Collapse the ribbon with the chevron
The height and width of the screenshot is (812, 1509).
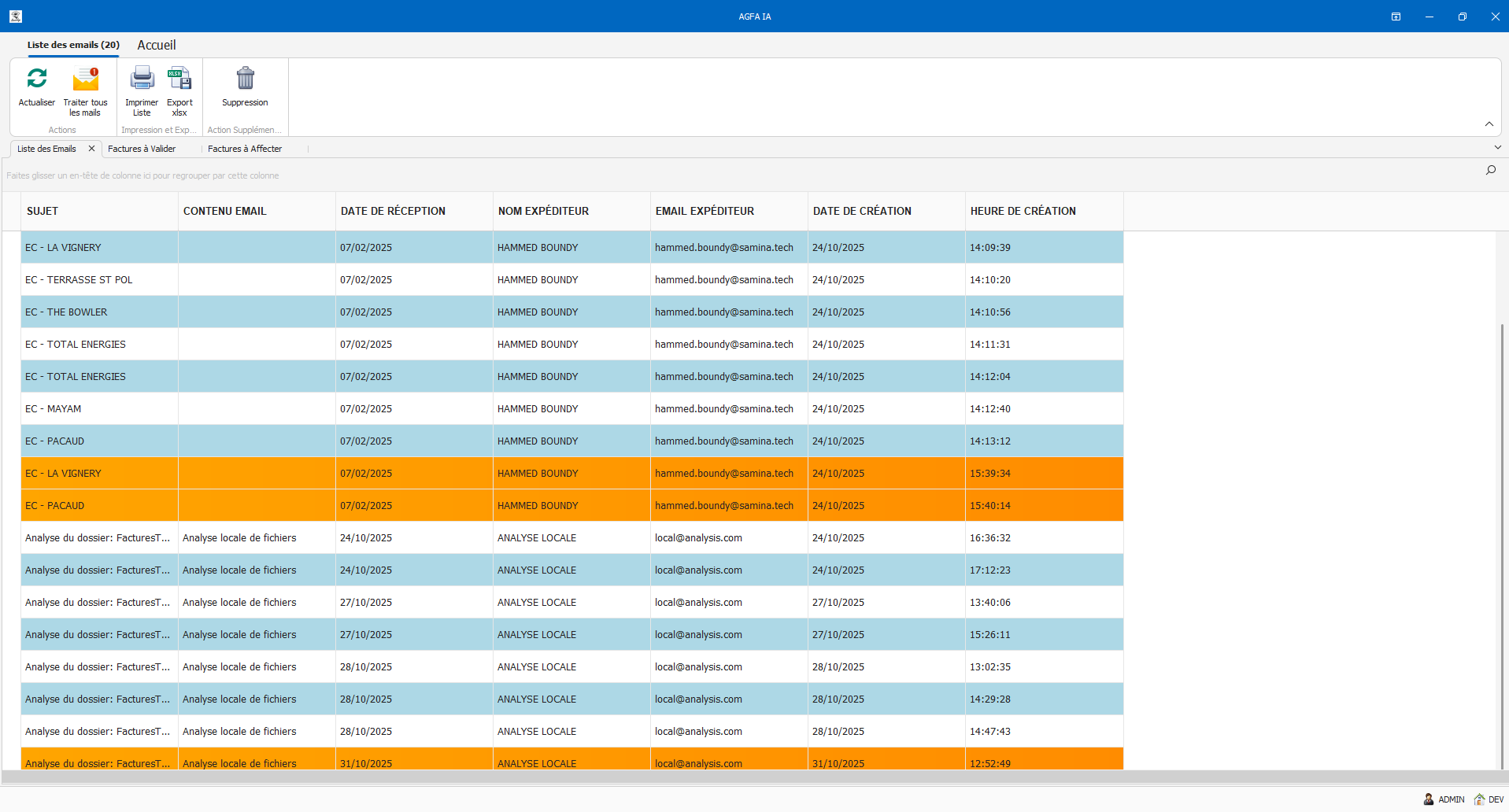[x=1489, y=124]
